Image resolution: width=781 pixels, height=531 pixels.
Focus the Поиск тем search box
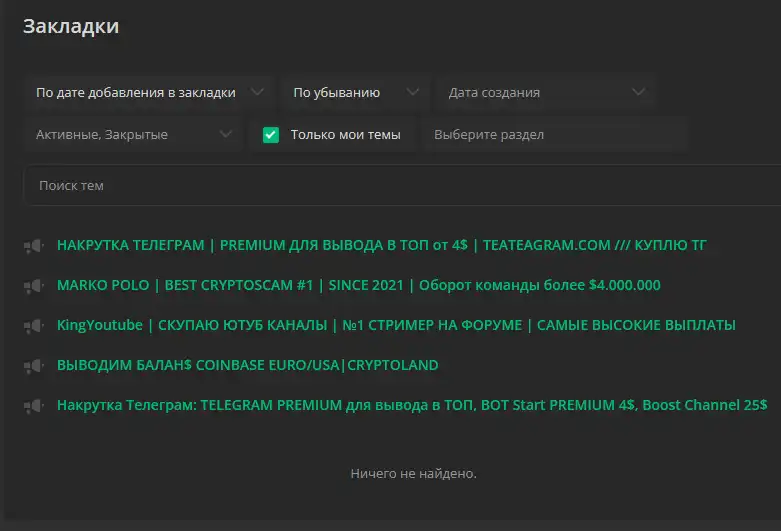point(400,185)
